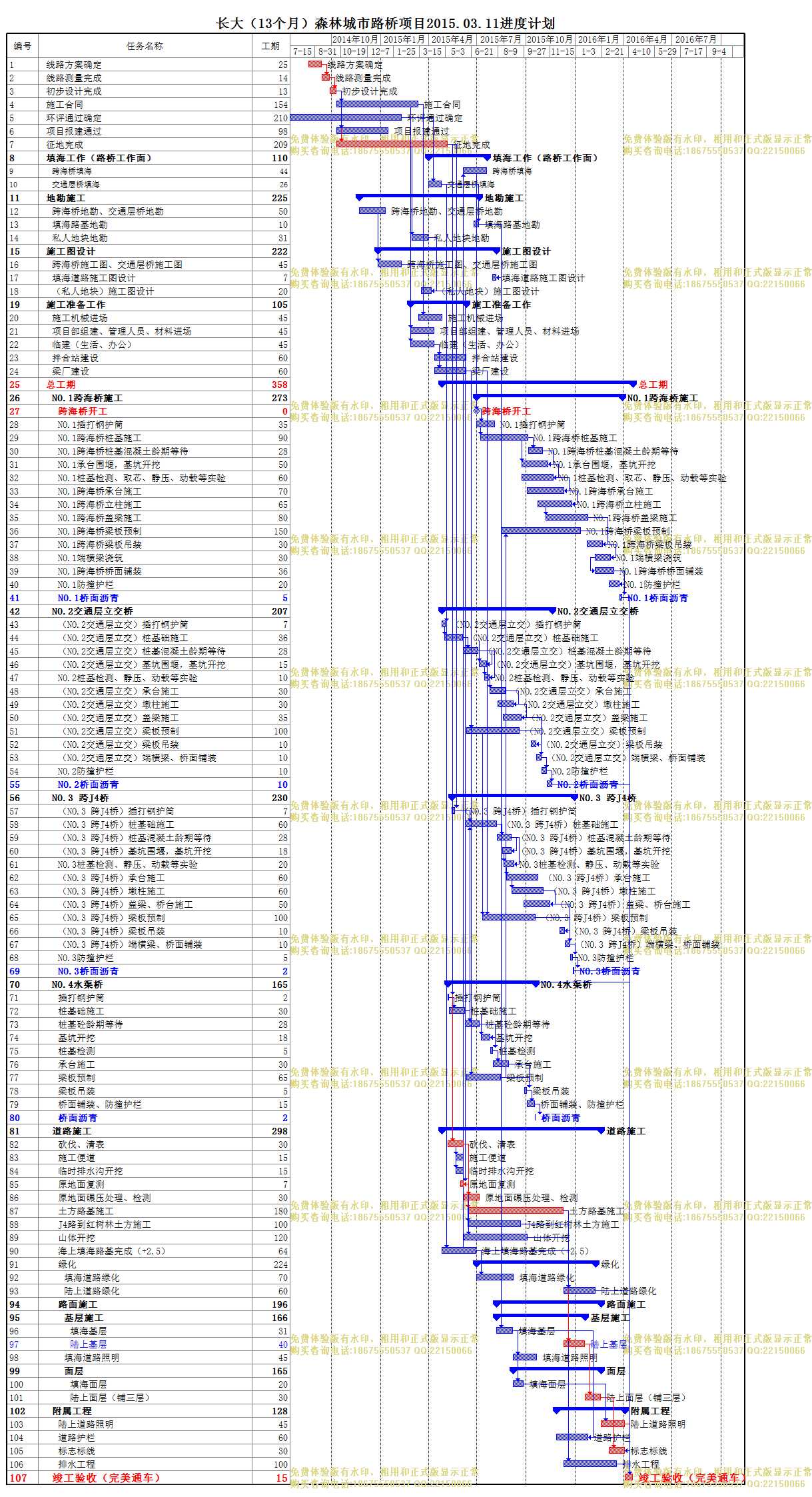The image size is (812, 1497).
Task: Select task row 施工合同
Action: [x=148, y=105]
